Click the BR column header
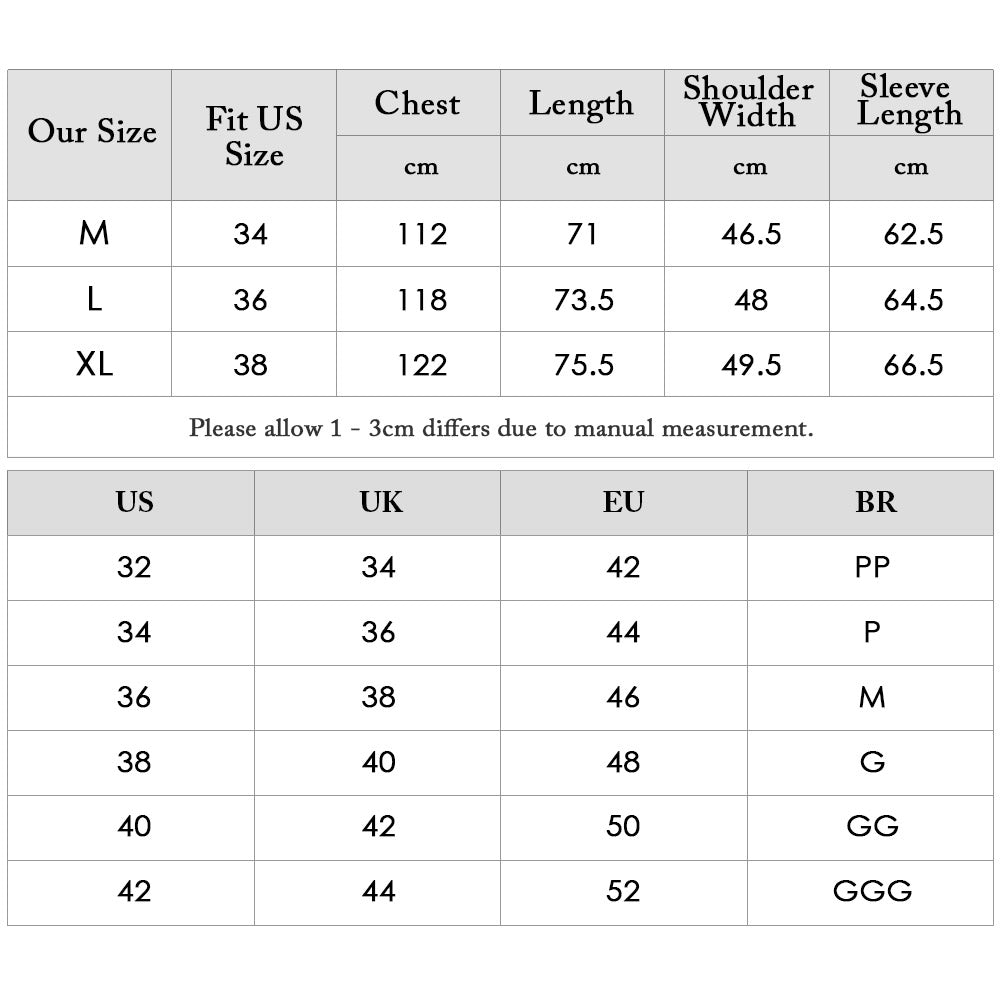The width and height of the screenshot is (1000, 1000). click(x=875, y=502)
